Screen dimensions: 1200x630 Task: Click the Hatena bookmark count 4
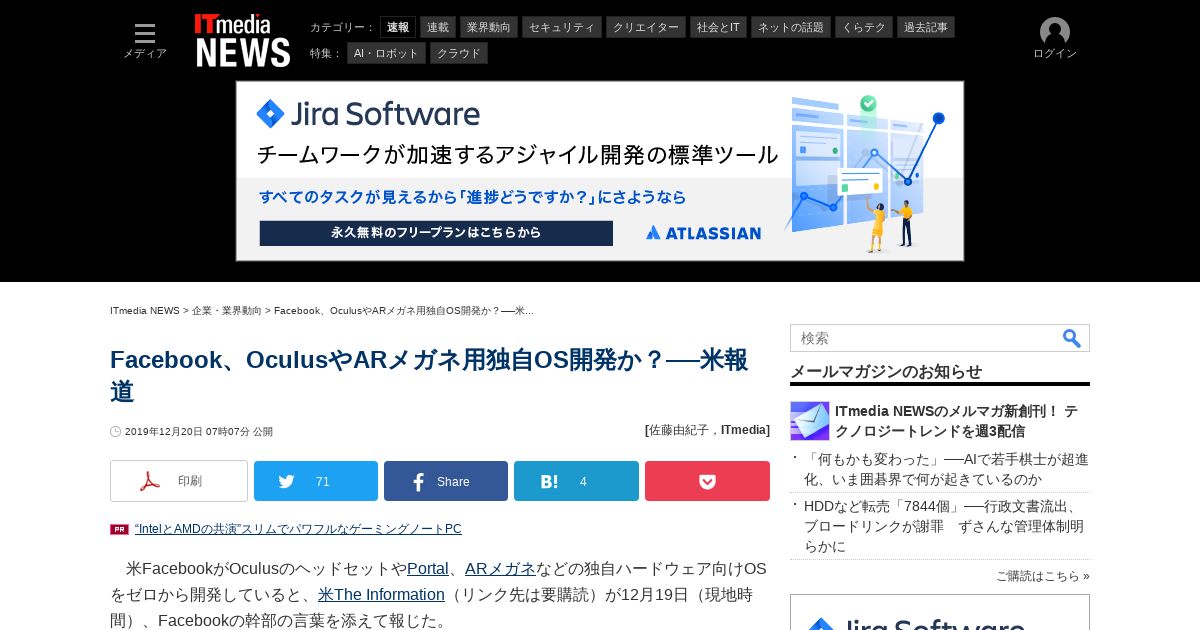[583, 482]
